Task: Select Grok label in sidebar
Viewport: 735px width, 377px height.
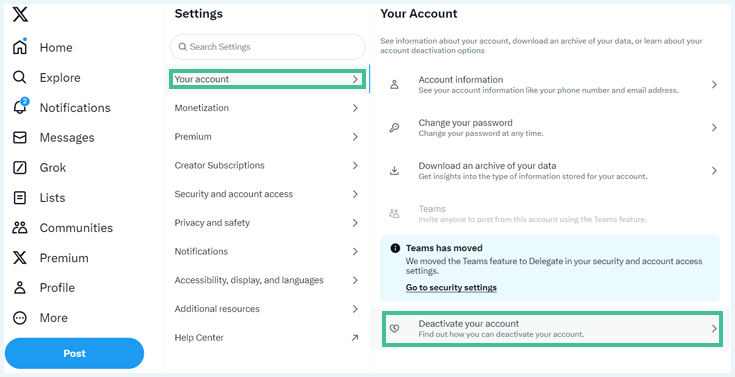Action: pyautogui.click(x=52, y=167)
